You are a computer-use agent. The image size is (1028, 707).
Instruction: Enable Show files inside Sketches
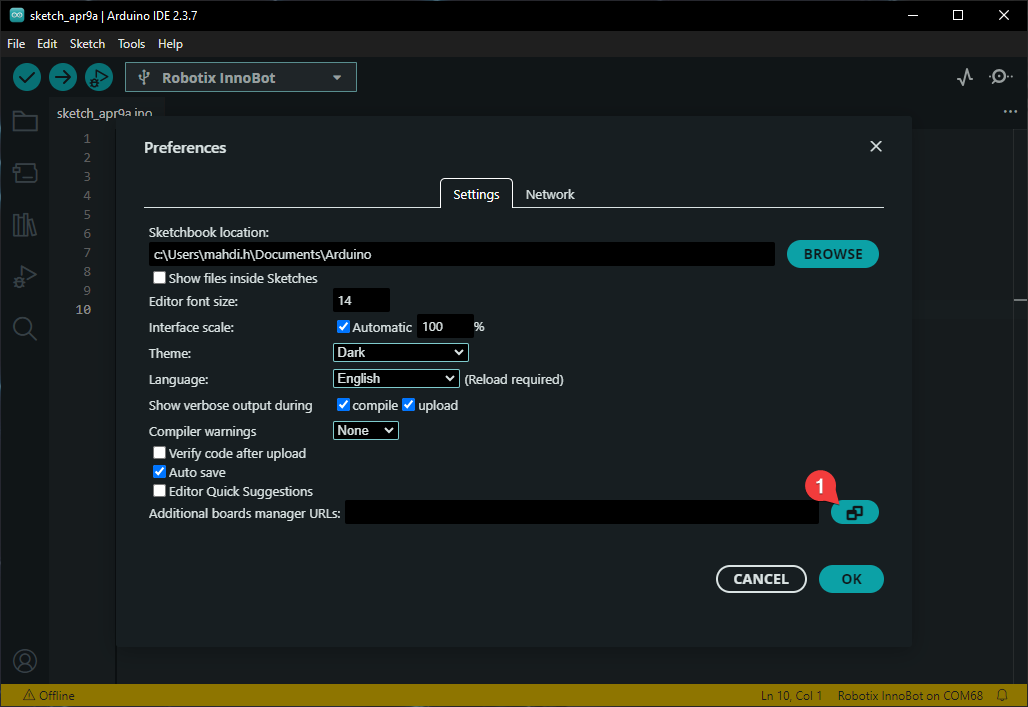(159, 278)
